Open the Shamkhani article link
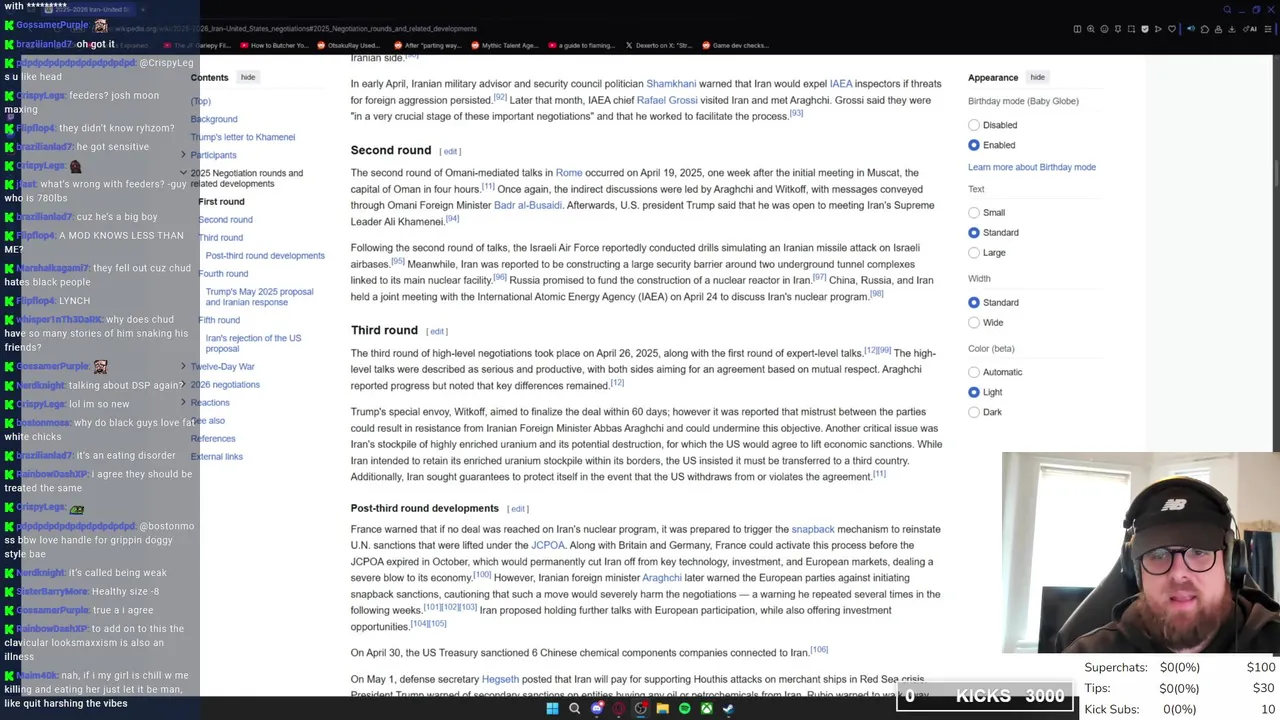The height and width of the screenshot is (720, 1280). pyautogui.click(x=671, y=84)
